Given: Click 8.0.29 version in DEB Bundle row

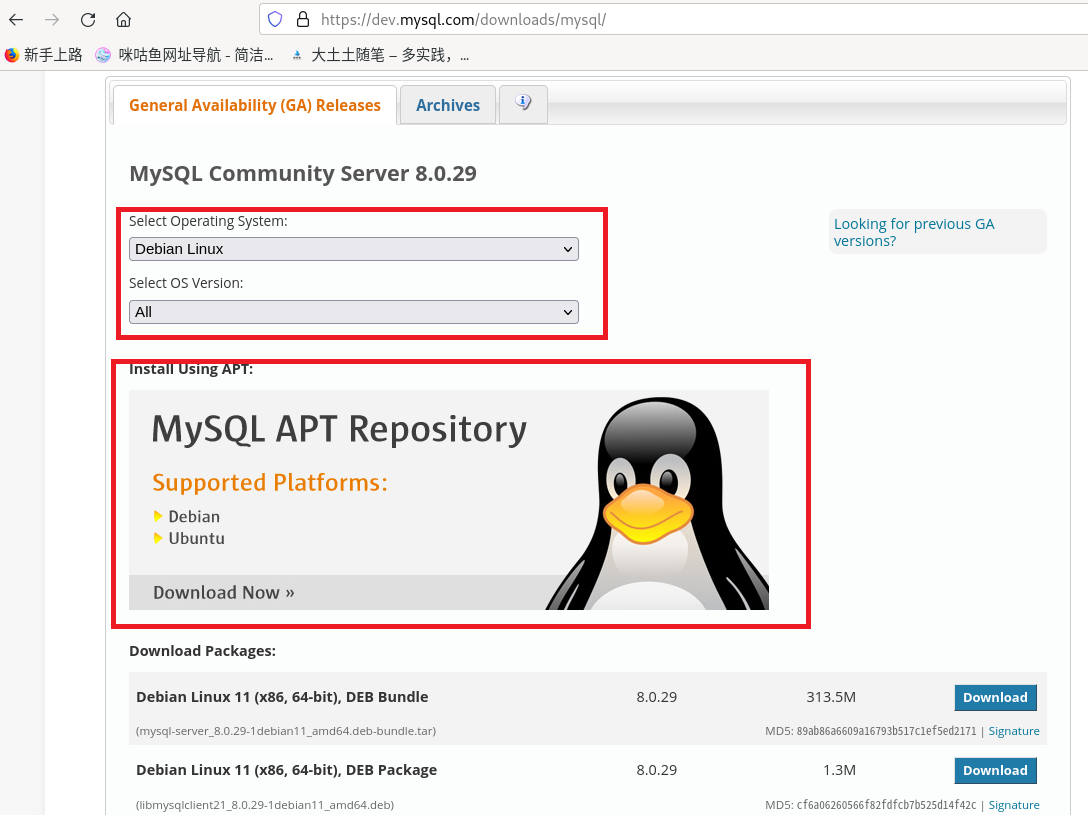Looking at the screenshot, I should (656, 697).
